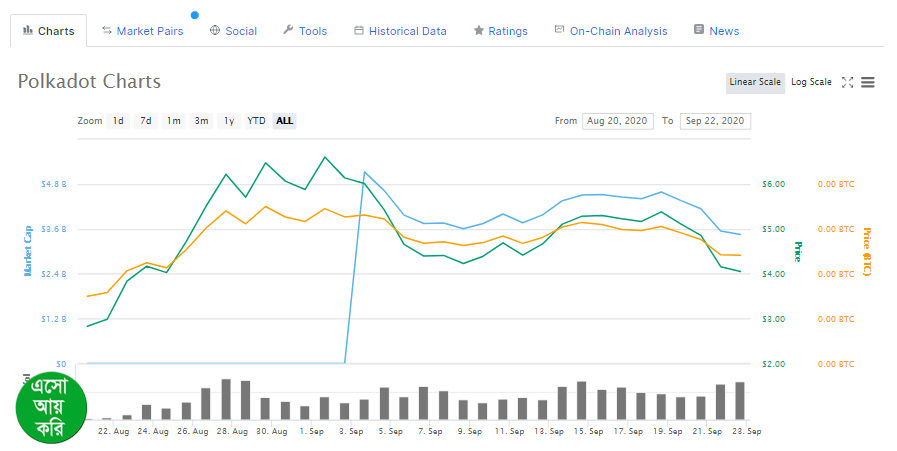Viewport: 897px width, 451px height.
Task: Click the Market Pairs arrows icon
Action: pos(107,30)
